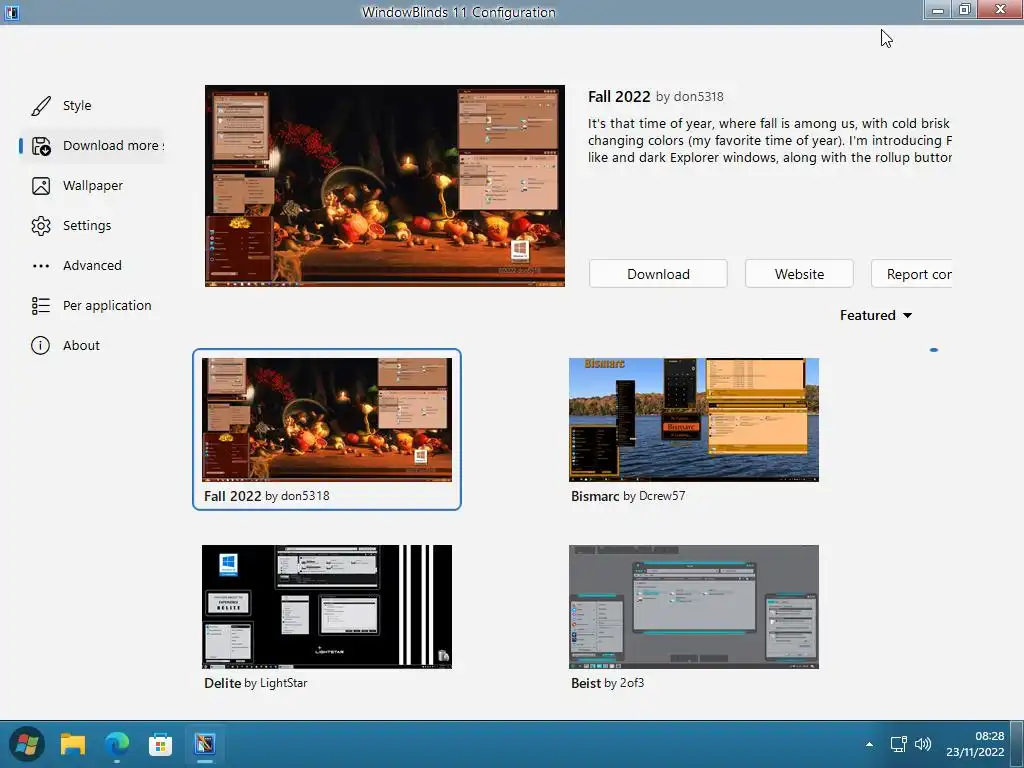Click the Settings gear icon
This screenshot has height=768, width=1024.
(40, 226)
